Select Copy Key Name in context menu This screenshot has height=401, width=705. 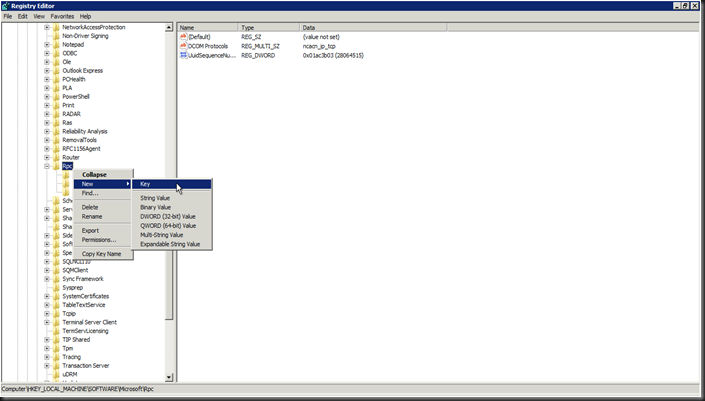pos(103,254)
